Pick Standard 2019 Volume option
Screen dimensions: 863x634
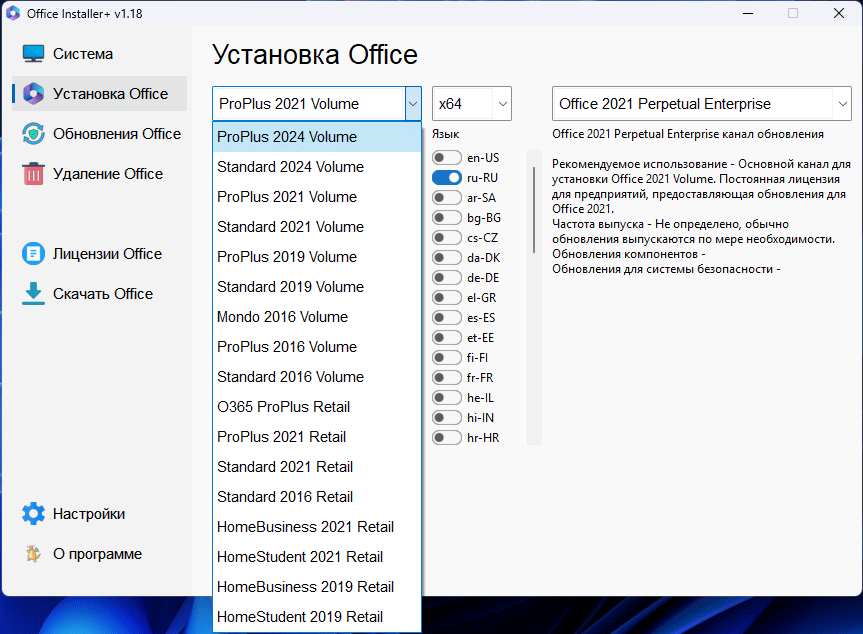click(x=316, y=287)
